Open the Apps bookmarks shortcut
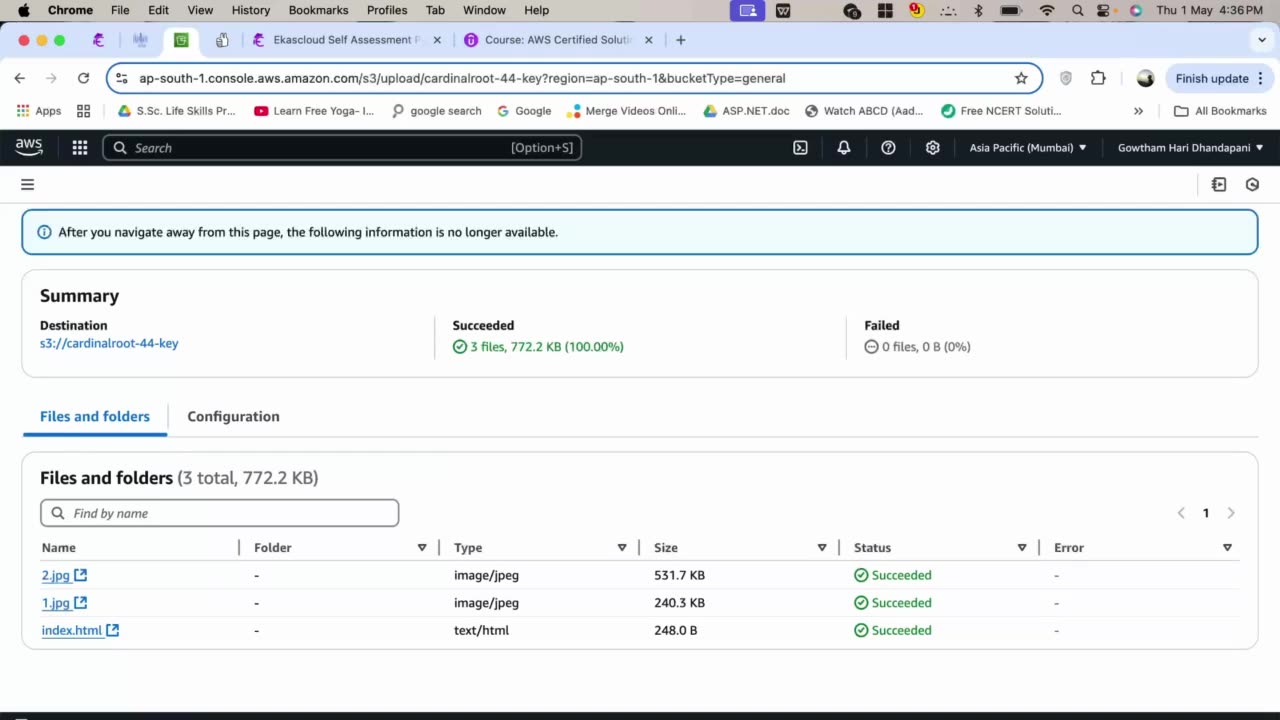This screenshot has height=720, width=1280. (39, 111)
